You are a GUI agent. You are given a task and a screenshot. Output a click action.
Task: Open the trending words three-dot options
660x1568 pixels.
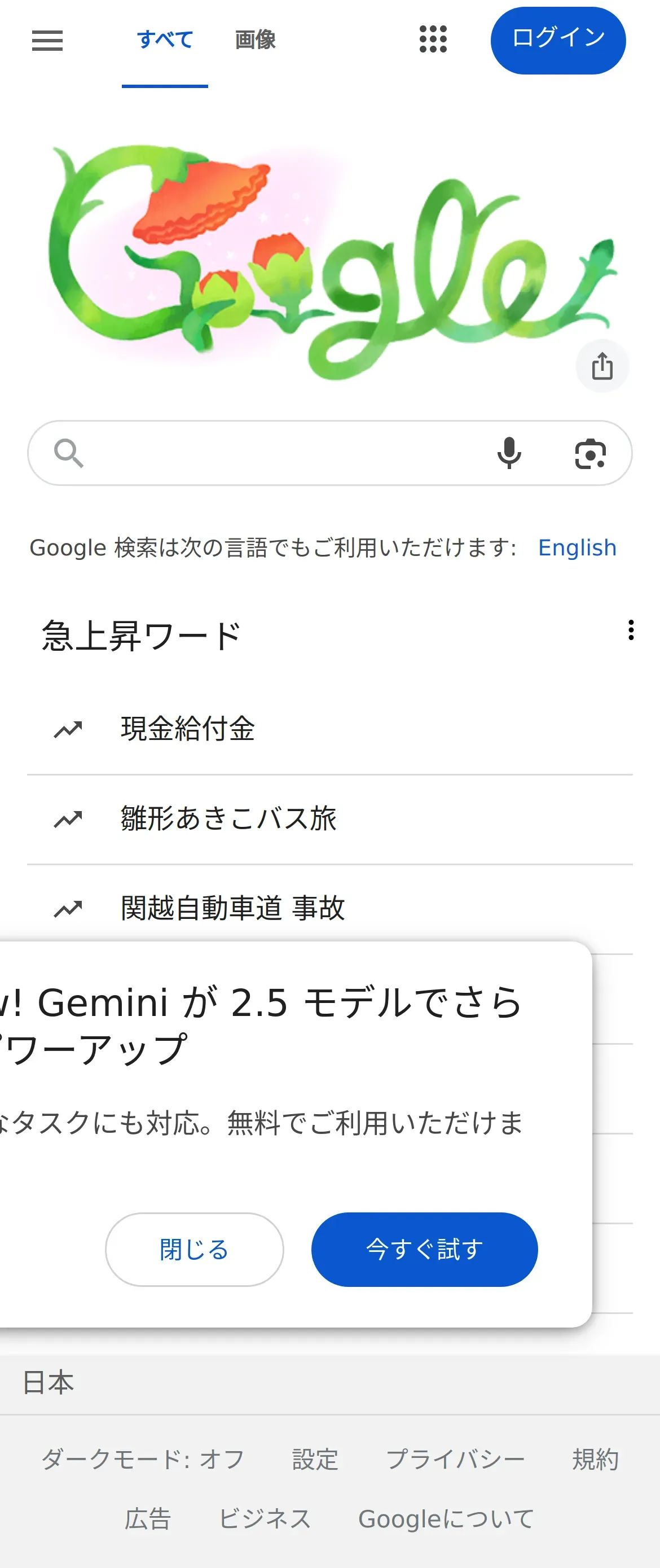(x=631, y=630)
